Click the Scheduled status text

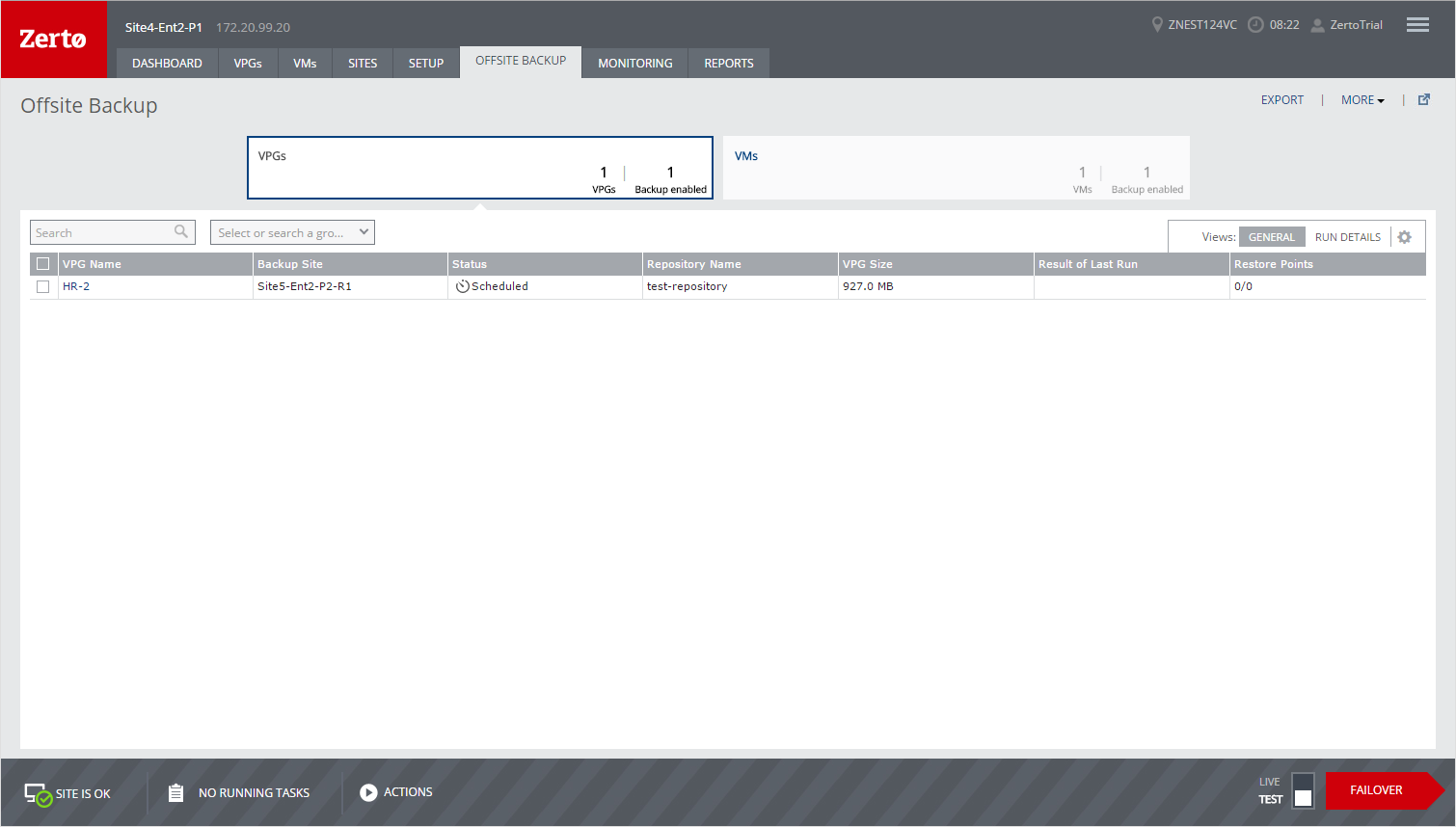[499, 286]
